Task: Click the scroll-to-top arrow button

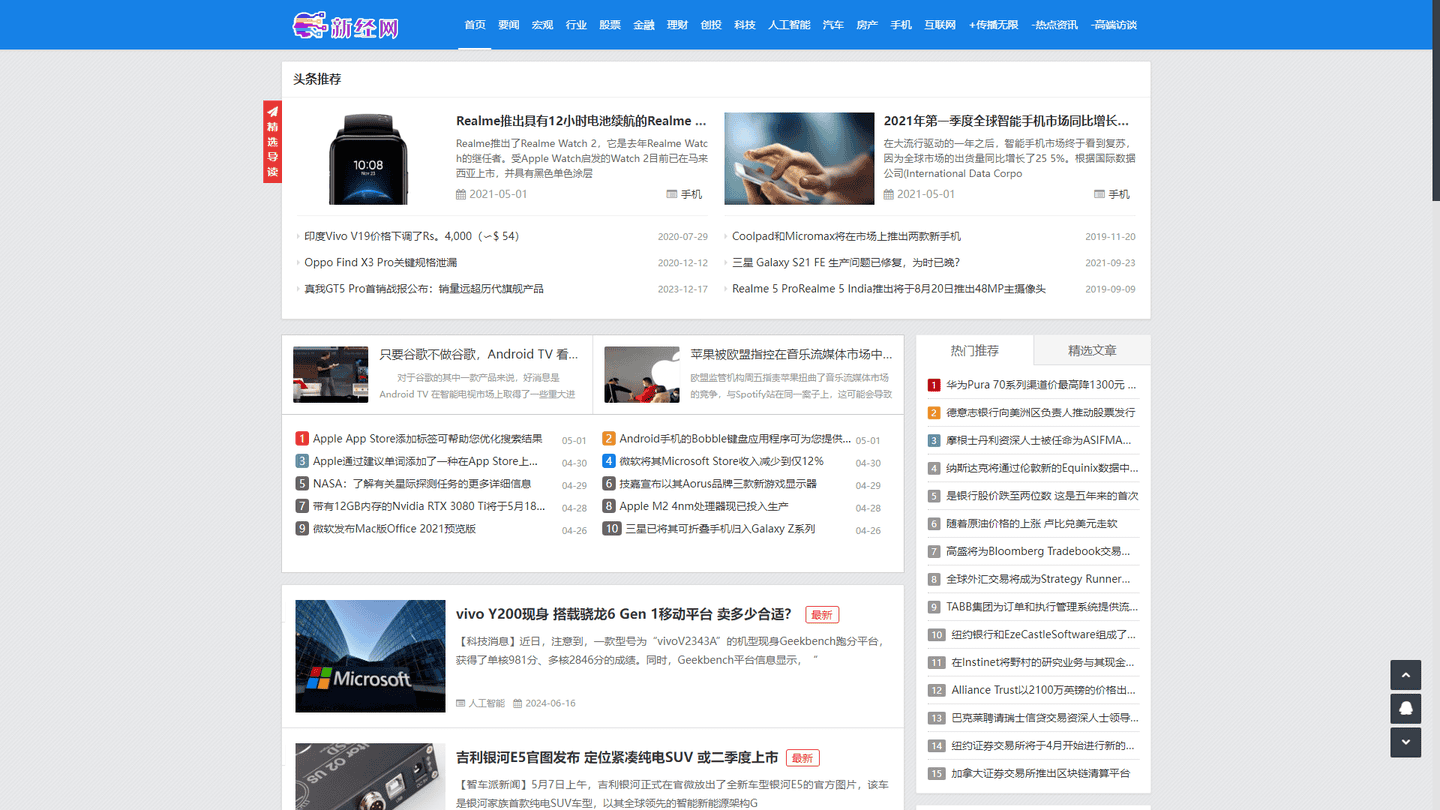Action: click(1405, 675)
